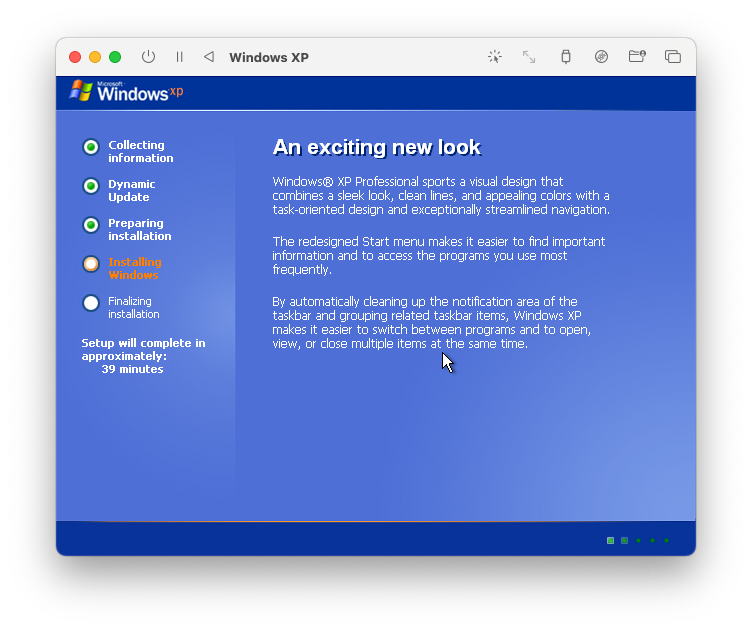The width and height of the screenshot is (752, 630).
Task: Click the "An exciting new look" heading
Action: point(376,147)
